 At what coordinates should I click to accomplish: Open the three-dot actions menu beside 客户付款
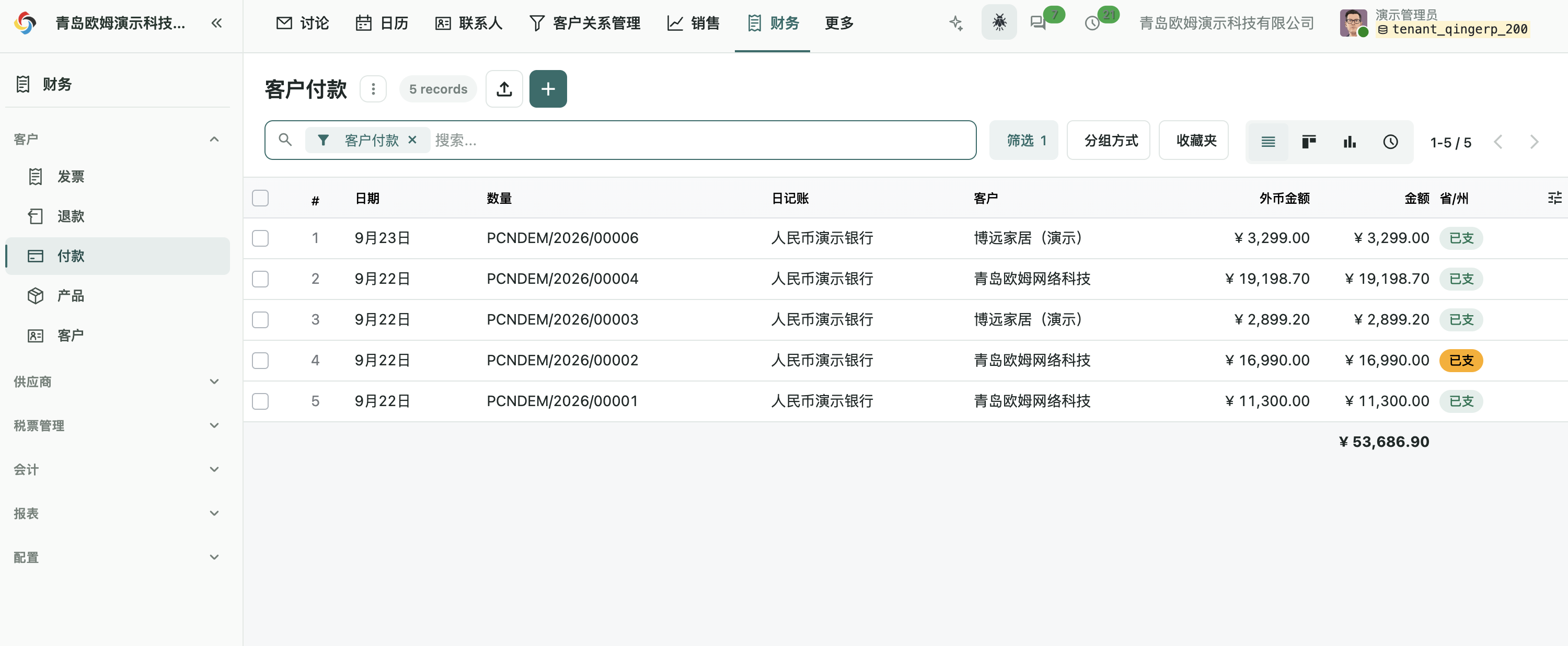[x=373, y=89]
